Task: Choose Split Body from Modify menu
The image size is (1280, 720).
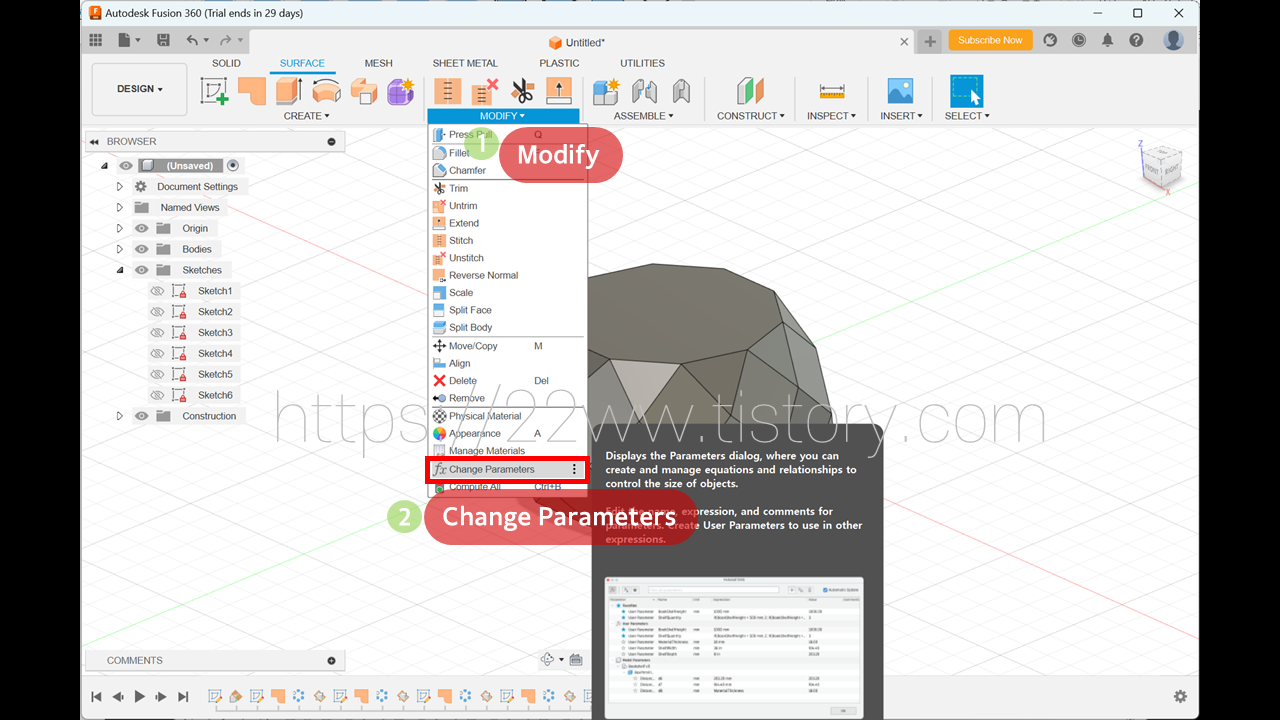Action: (x=506, y=328)
